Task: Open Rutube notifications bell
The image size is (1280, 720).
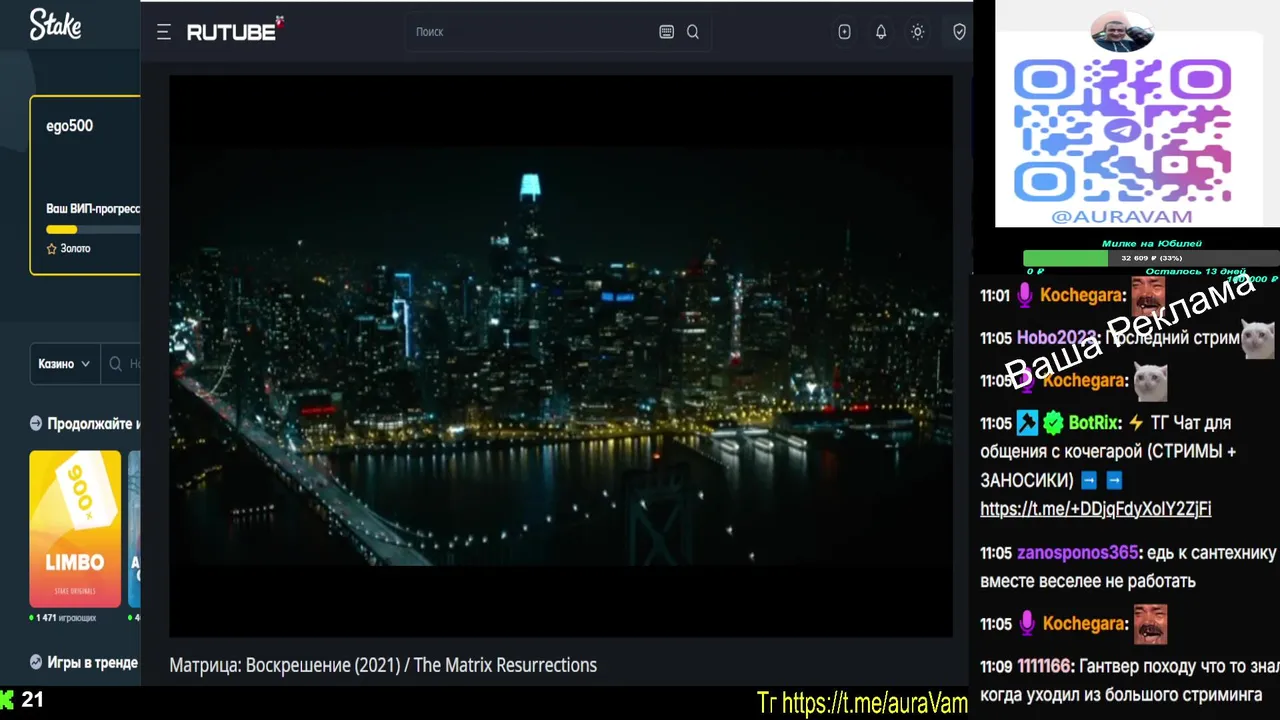Action: [881, 32]
